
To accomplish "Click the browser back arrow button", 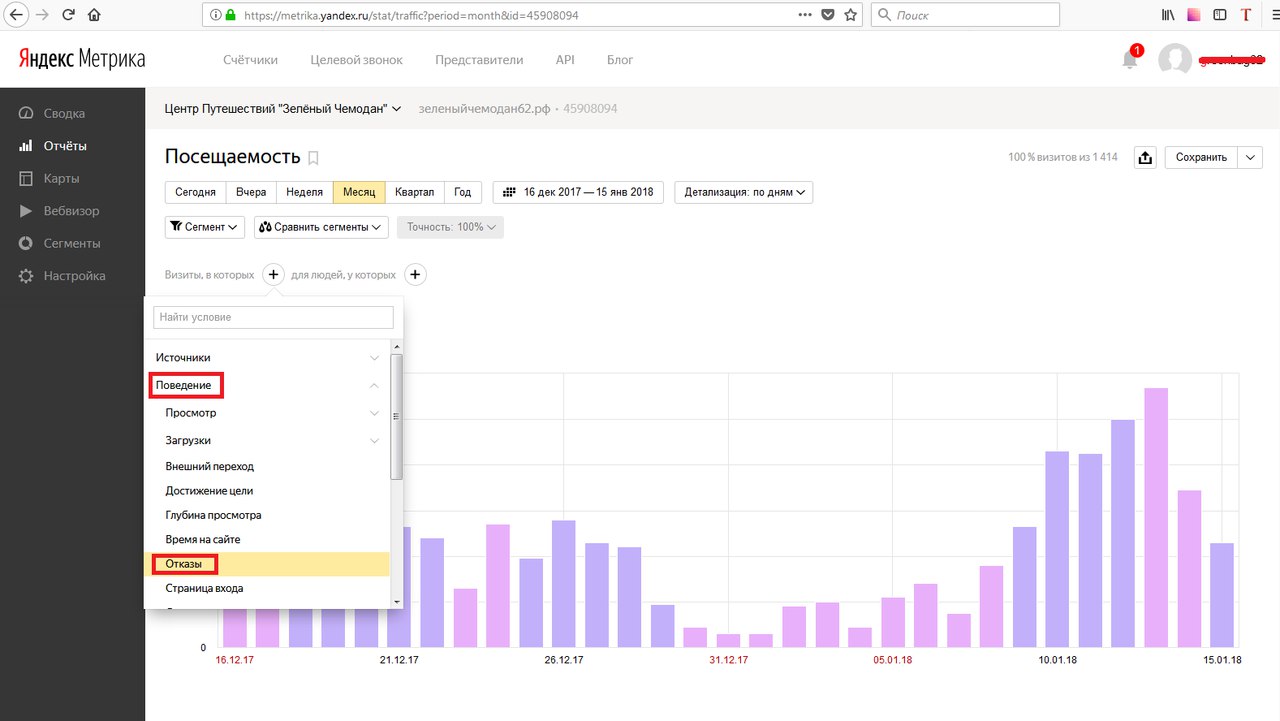I will pos(16,15).
